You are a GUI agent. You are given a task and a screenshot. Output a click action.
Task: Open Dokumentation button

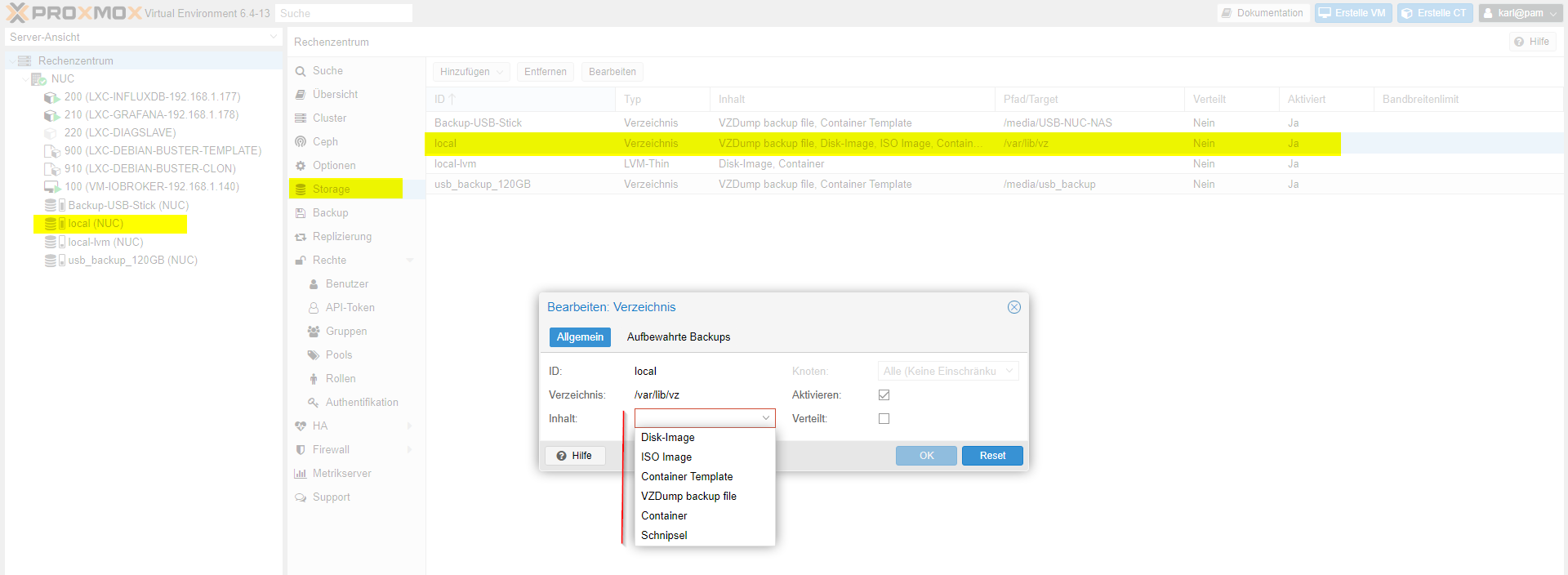(x=1263, y=13)
